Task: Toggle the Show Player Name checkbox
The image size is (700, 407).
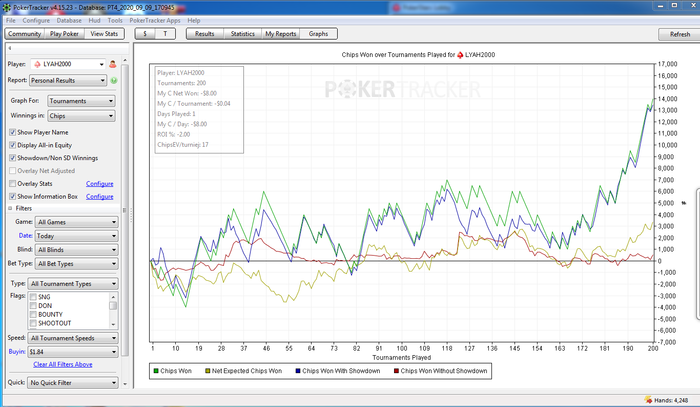Action: 12,133
